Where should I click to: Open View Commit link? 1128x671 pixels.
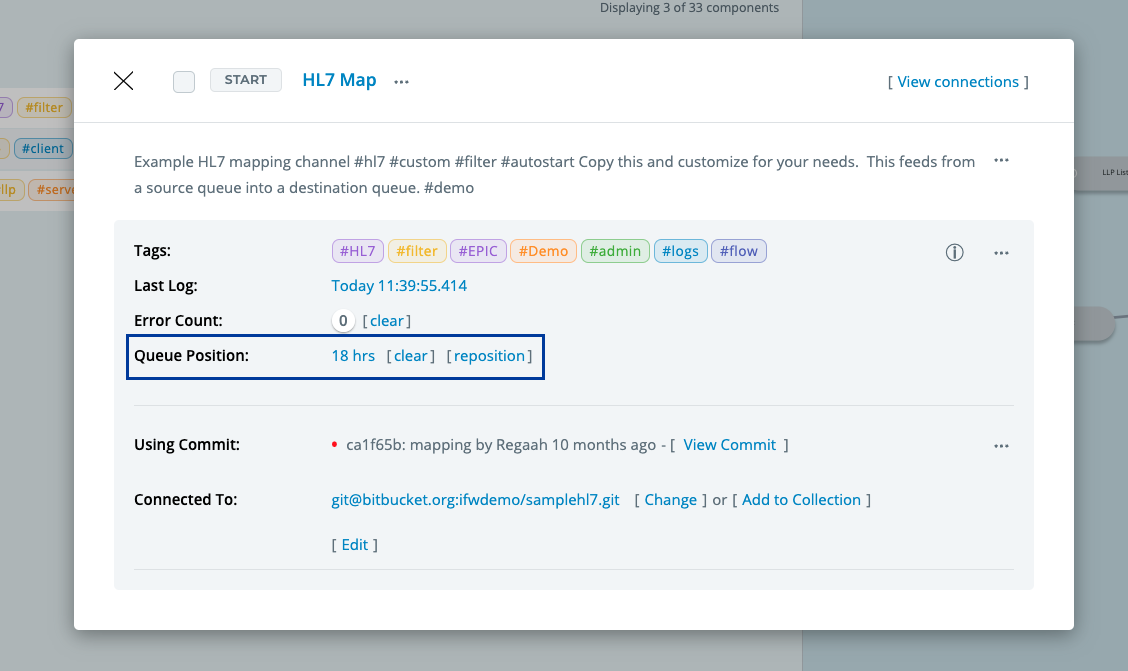(x=729, y=445)
